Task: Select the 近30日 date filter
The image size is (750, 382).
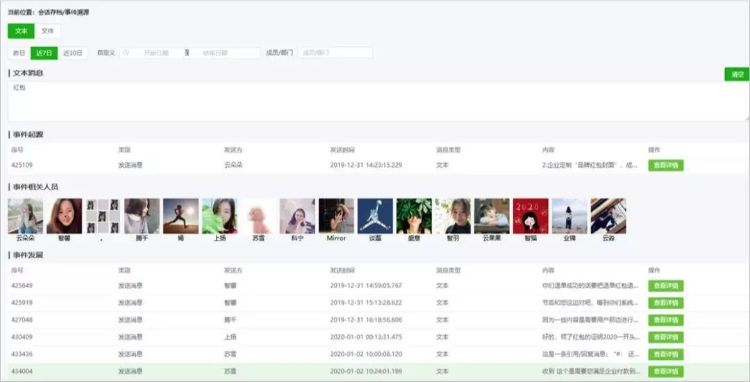Action: [73, 53]
